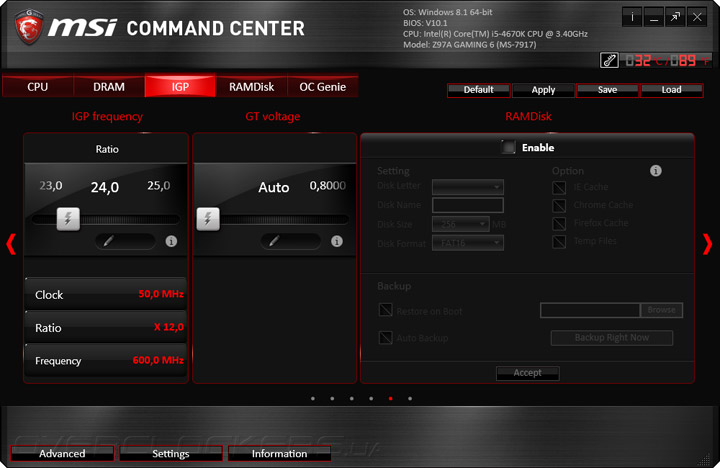
Task: Click the Default button
Action: (x=478, y=90)
